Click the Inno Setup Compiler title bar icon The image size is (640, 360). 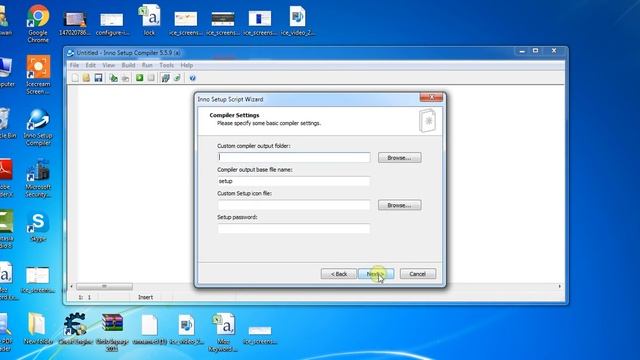70,53
